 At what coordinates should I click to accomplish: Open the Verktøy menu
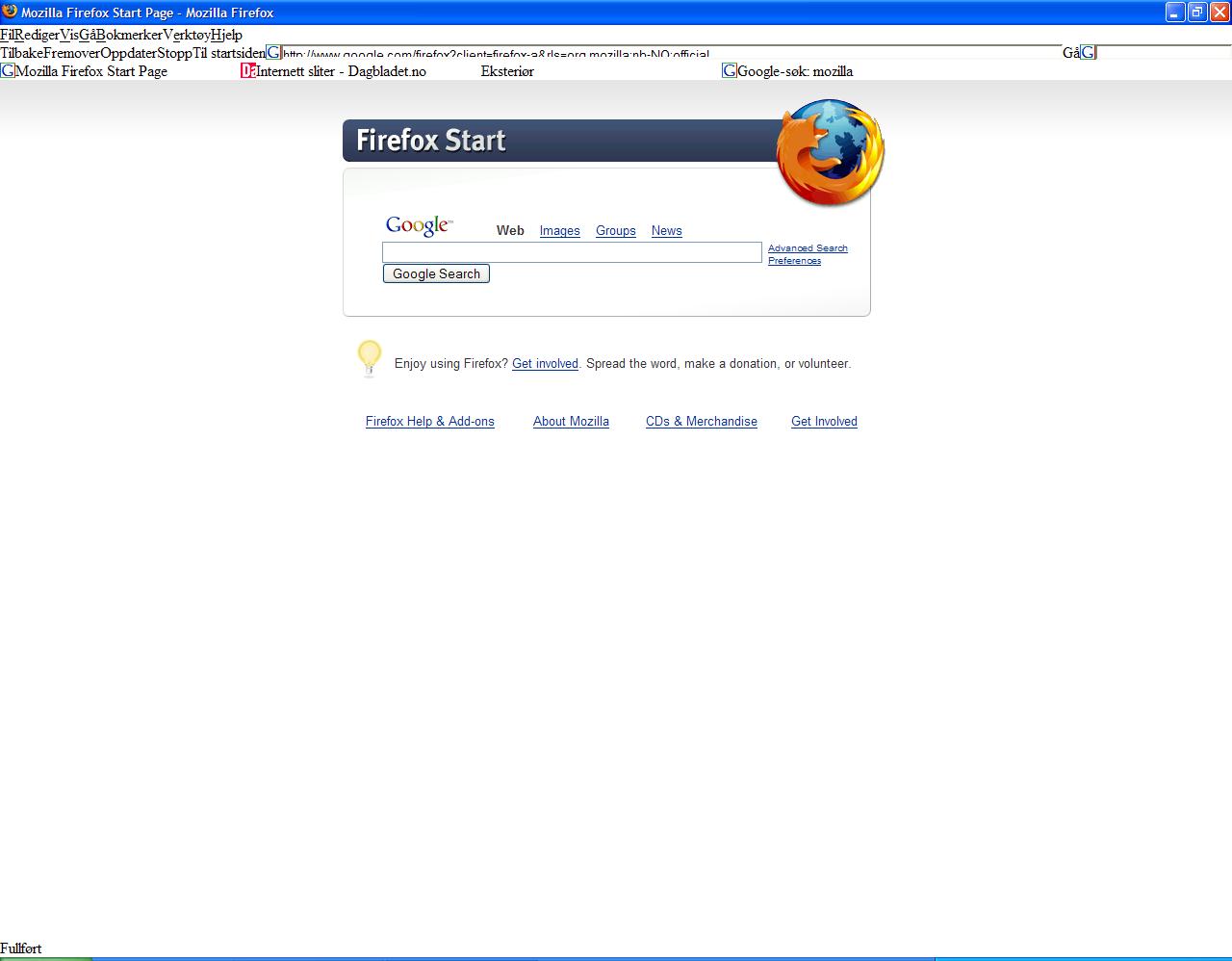click(187, 35)
